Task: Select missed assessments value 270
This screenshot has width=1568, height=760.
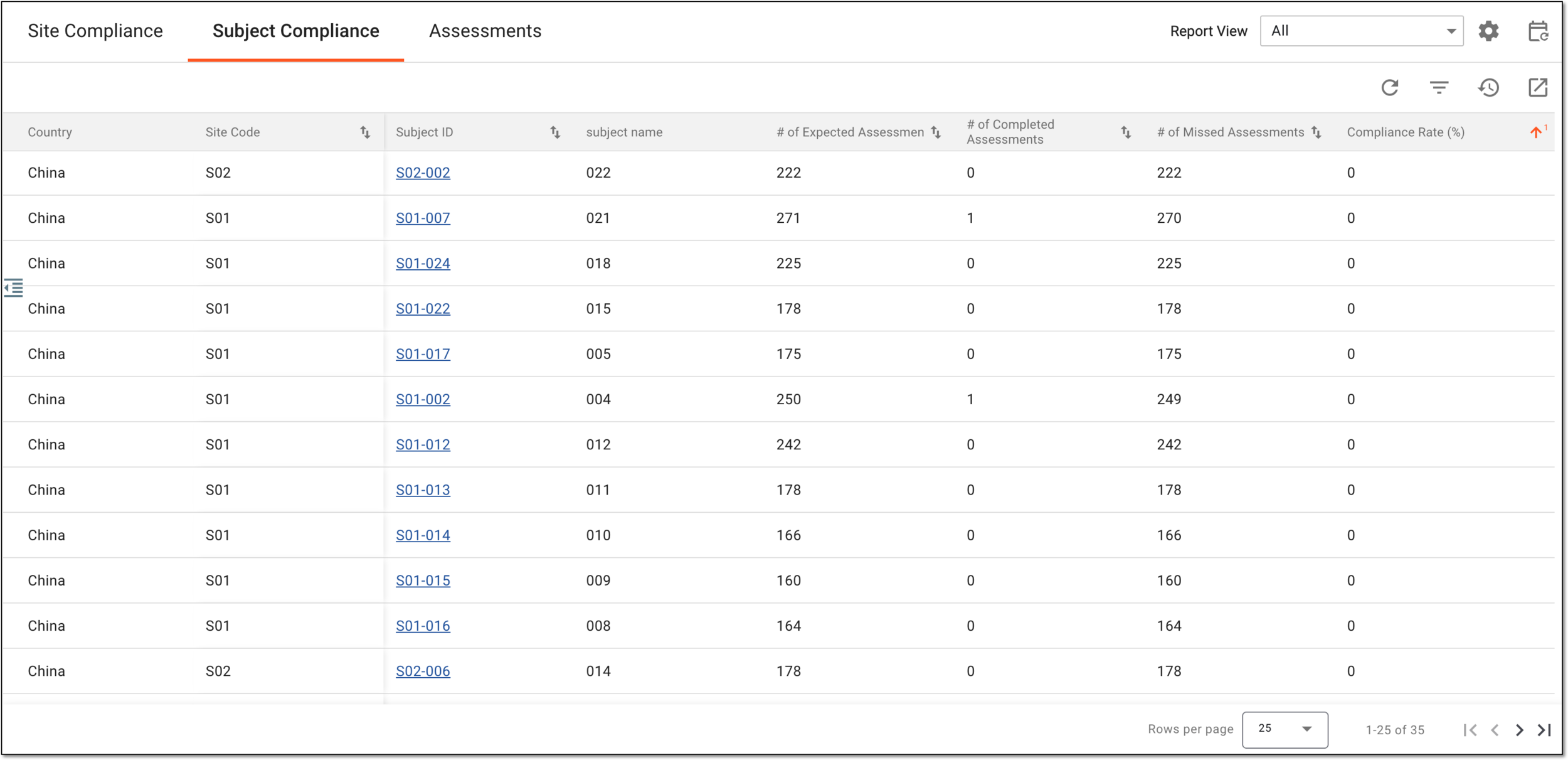Action: click(x=1169, y=218)
